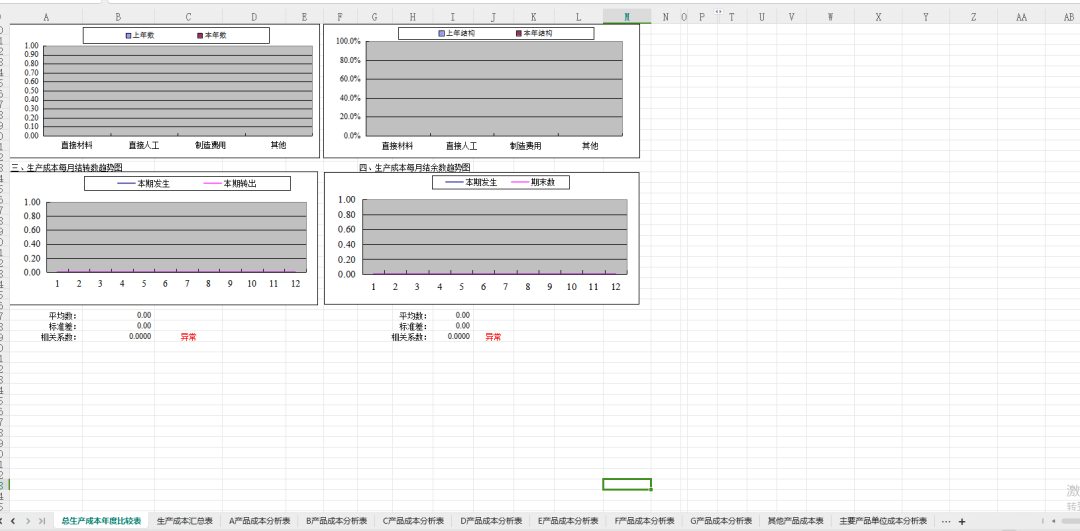
Task: Select column Z header
Action: point(973,17)
